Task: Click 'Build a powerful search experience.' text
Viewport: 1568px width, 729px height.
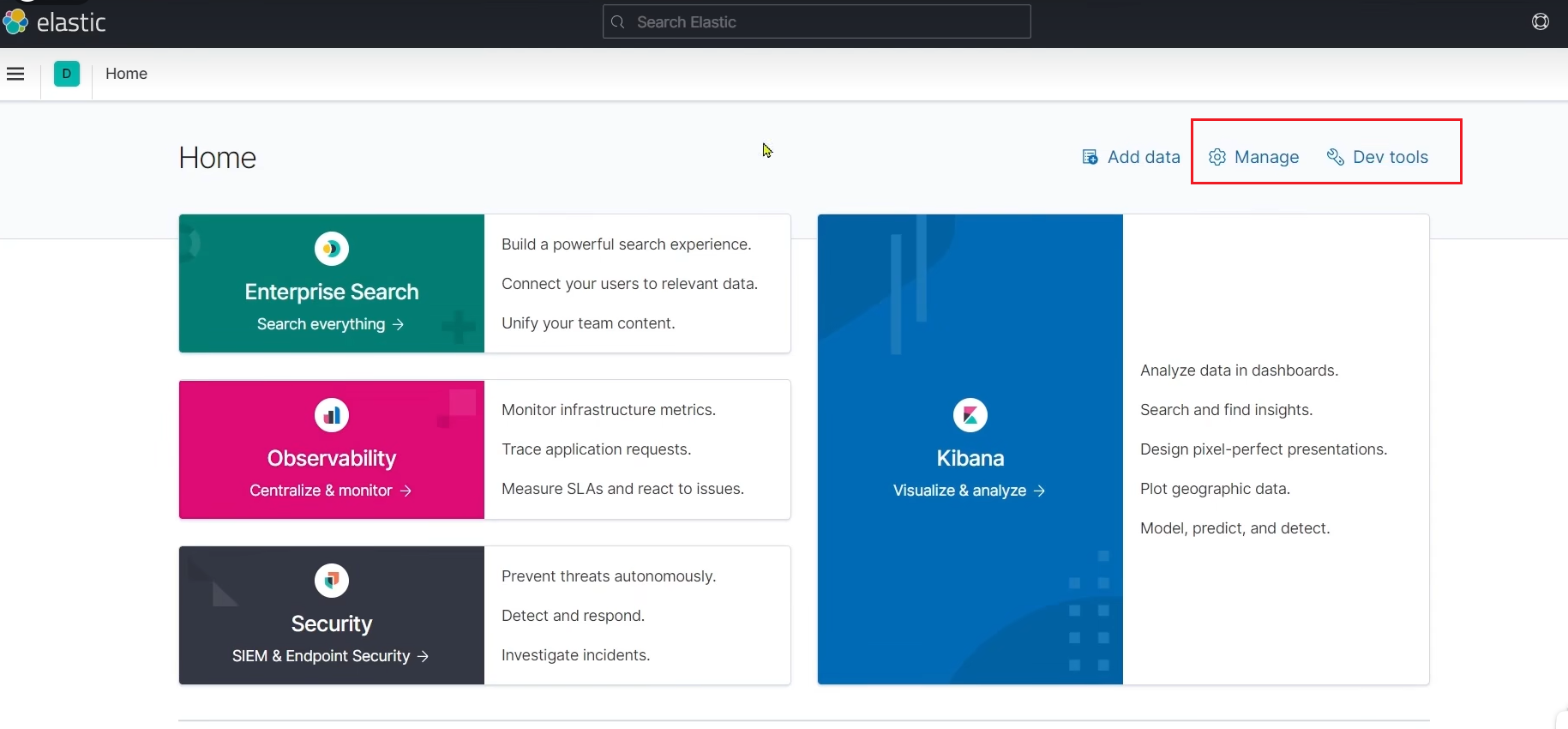Action: pos(627,244)
